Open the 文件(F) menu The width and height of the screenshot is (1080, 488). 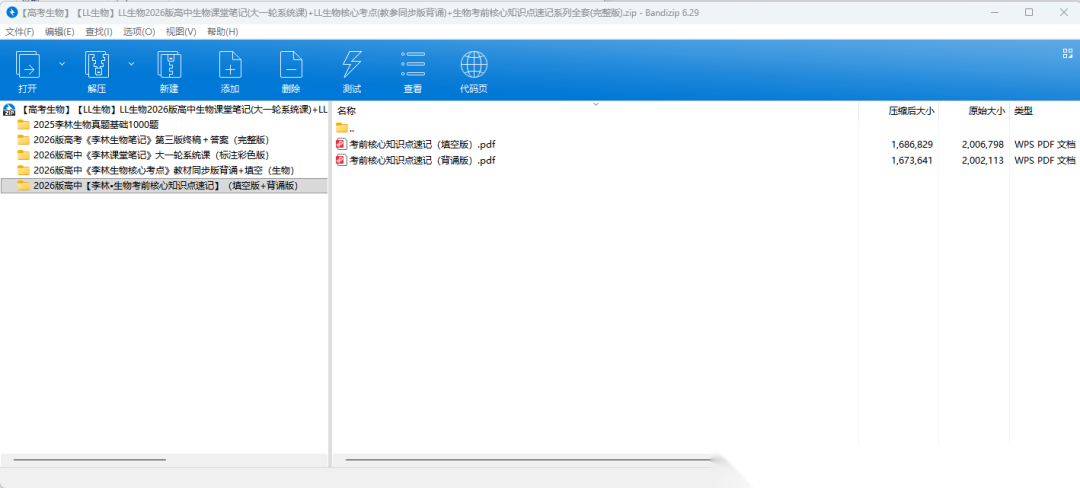coord(20,32)
